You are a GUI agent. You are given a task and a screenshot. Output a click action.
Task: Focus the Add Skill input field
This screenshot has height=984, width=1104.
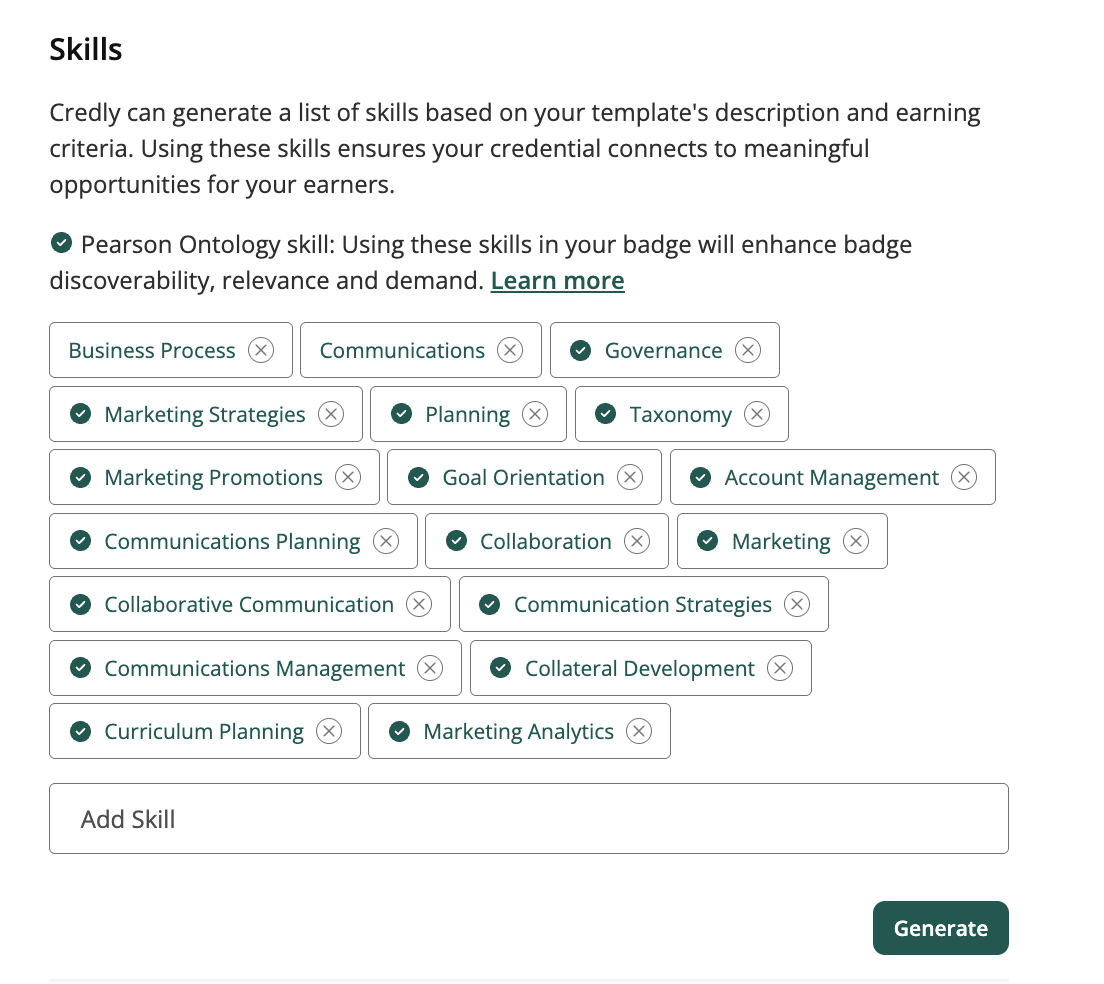click(529, 819)
